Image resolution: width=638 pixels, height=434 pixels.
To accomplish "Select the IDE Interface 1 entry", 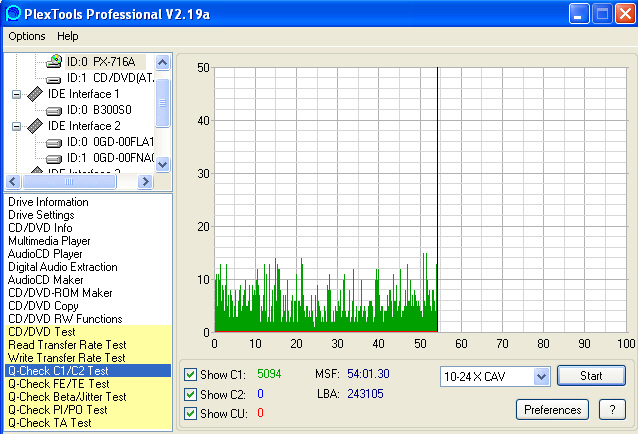I will [83, 94].
